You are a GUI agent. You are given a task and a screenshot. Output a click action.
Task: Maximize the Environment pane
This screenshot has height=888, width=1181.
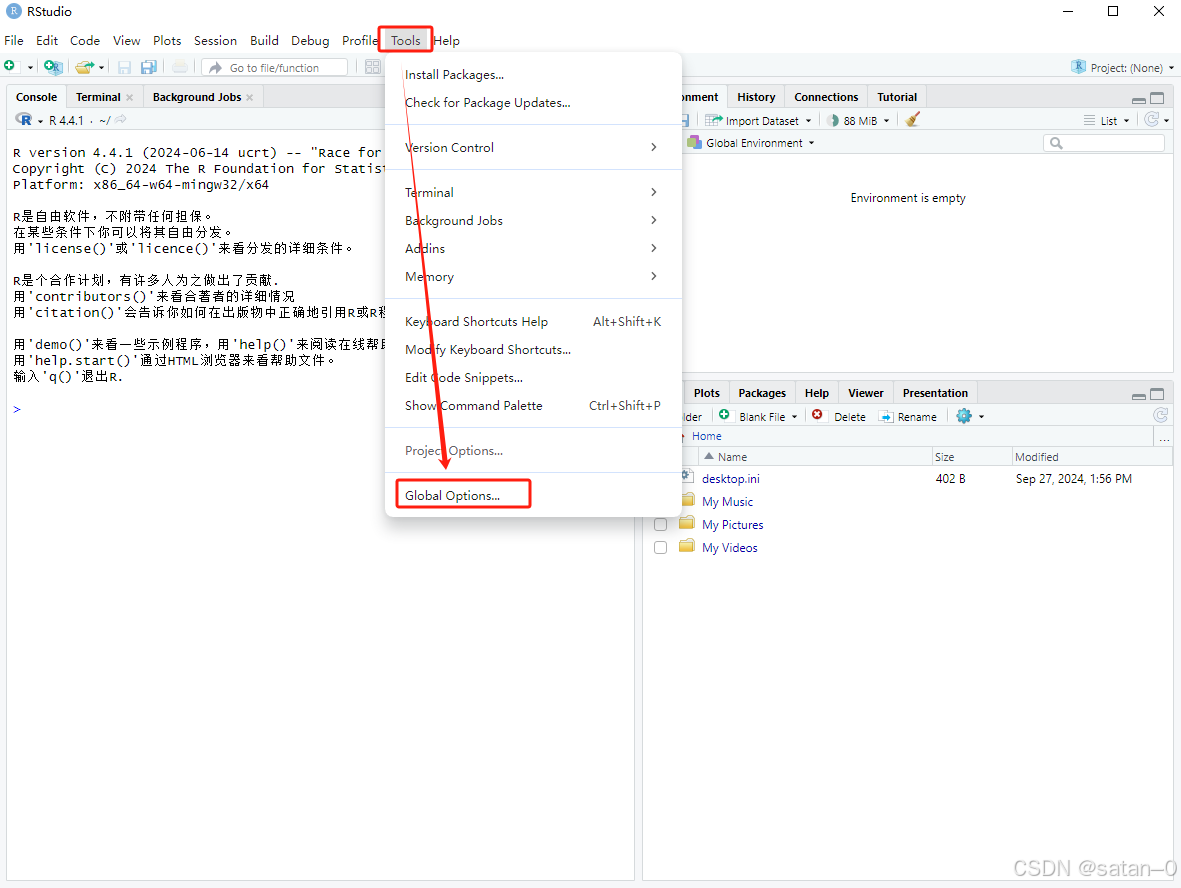[1158, 98]
